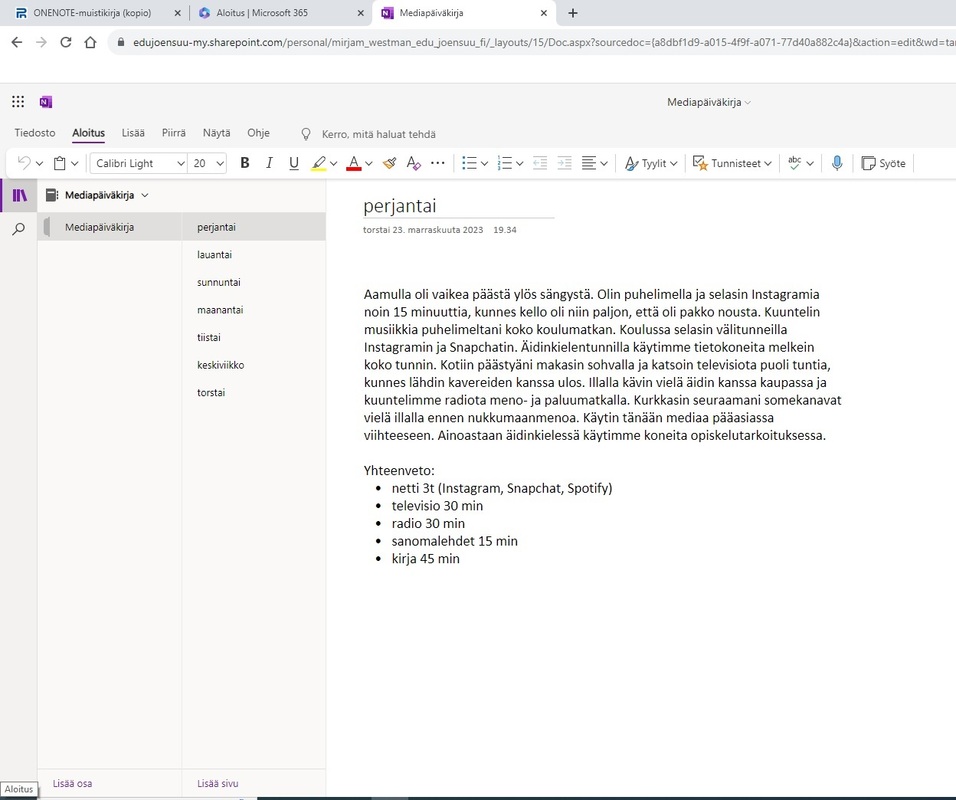Open the font size dropdown
The height and width of the screenshot is (800, 956).
tap(208, 163)
